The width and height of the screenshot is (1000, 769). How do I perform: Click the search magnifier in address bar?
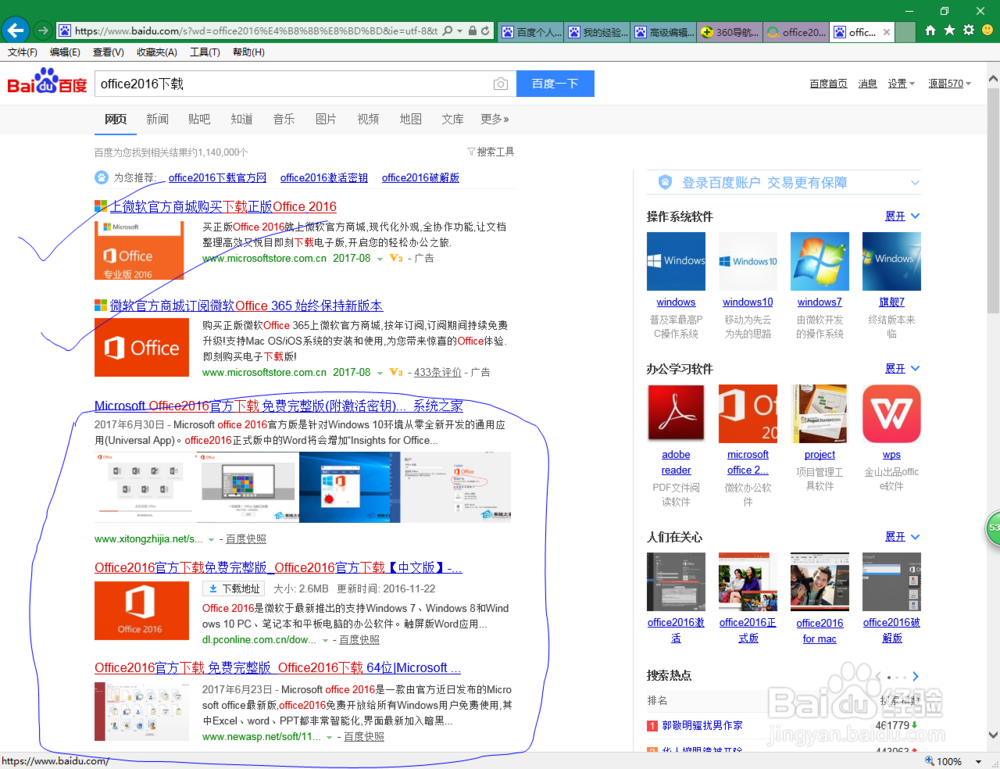tap(448, 31)
